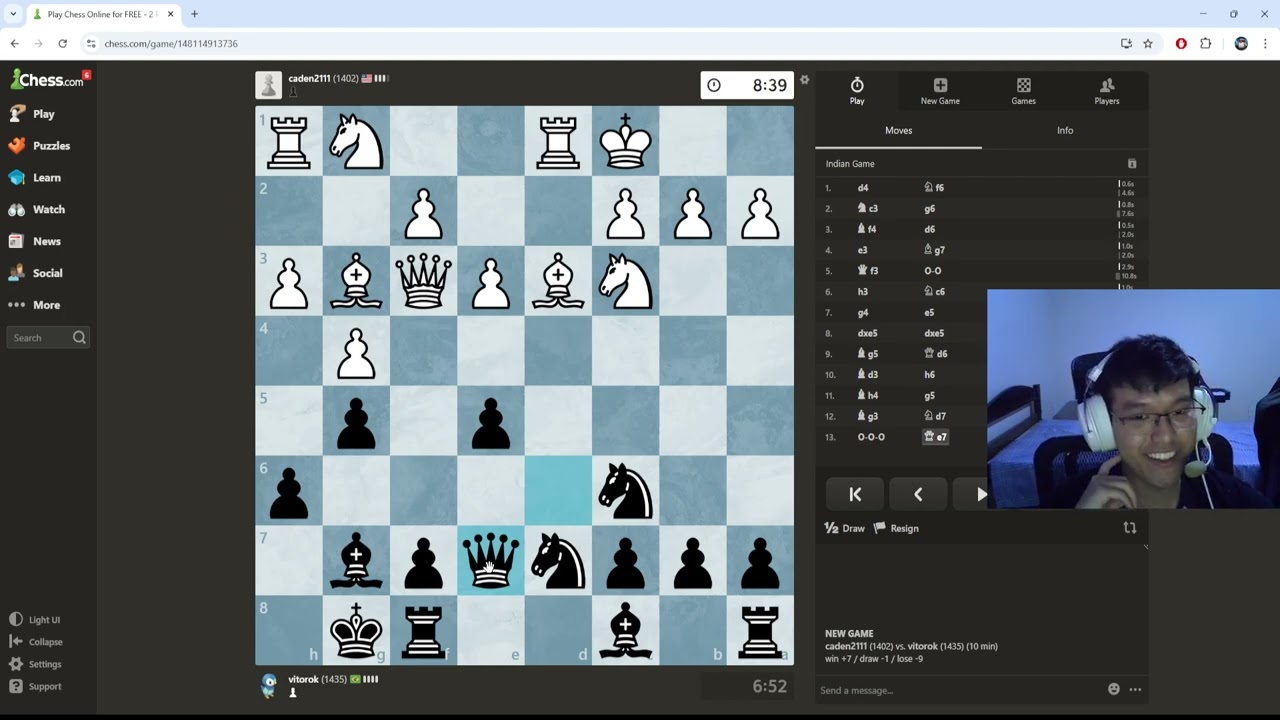Select the Moves tab
Viewport: 1280px width, 720px height.
tap(898, 130)
